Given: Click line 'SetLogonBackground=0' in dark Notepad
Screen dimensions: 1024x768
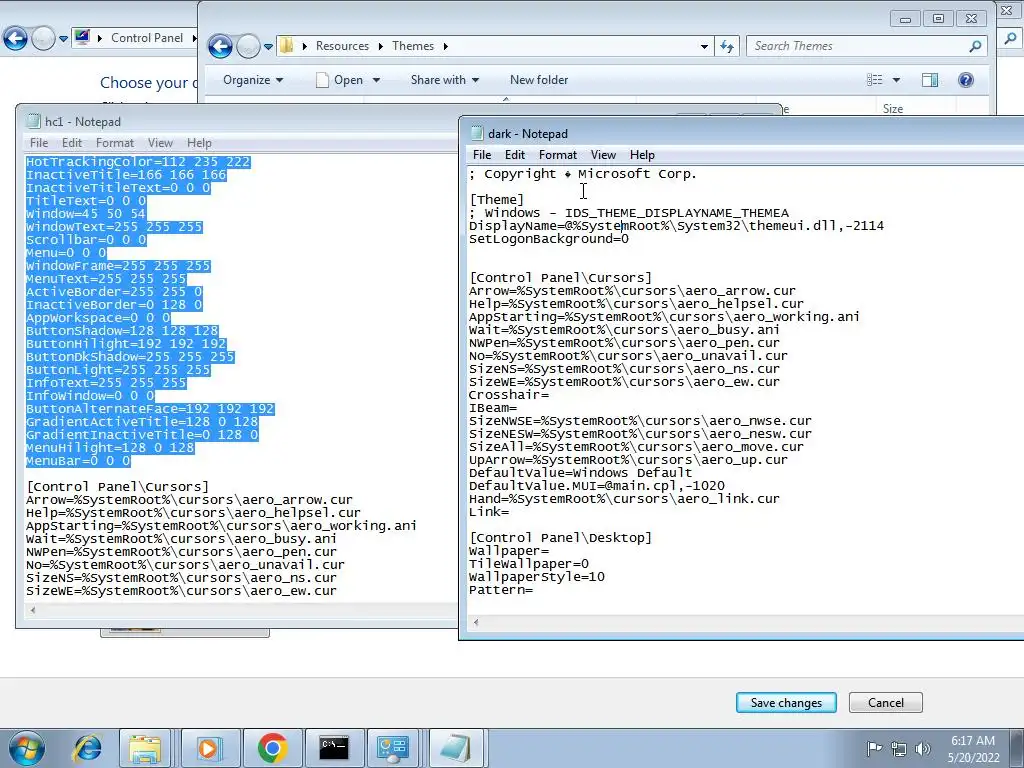Looking at the screenshot, I should pyautogui.click(x=549, y=238).
